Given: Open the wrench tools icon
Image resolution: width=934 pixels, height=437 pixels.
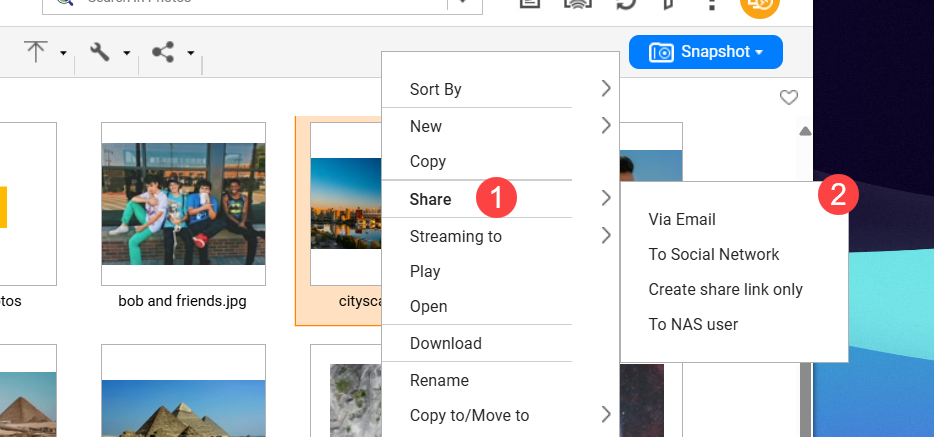Looking at the screenshot, I should pyautogui.click(x=99, y=52).
